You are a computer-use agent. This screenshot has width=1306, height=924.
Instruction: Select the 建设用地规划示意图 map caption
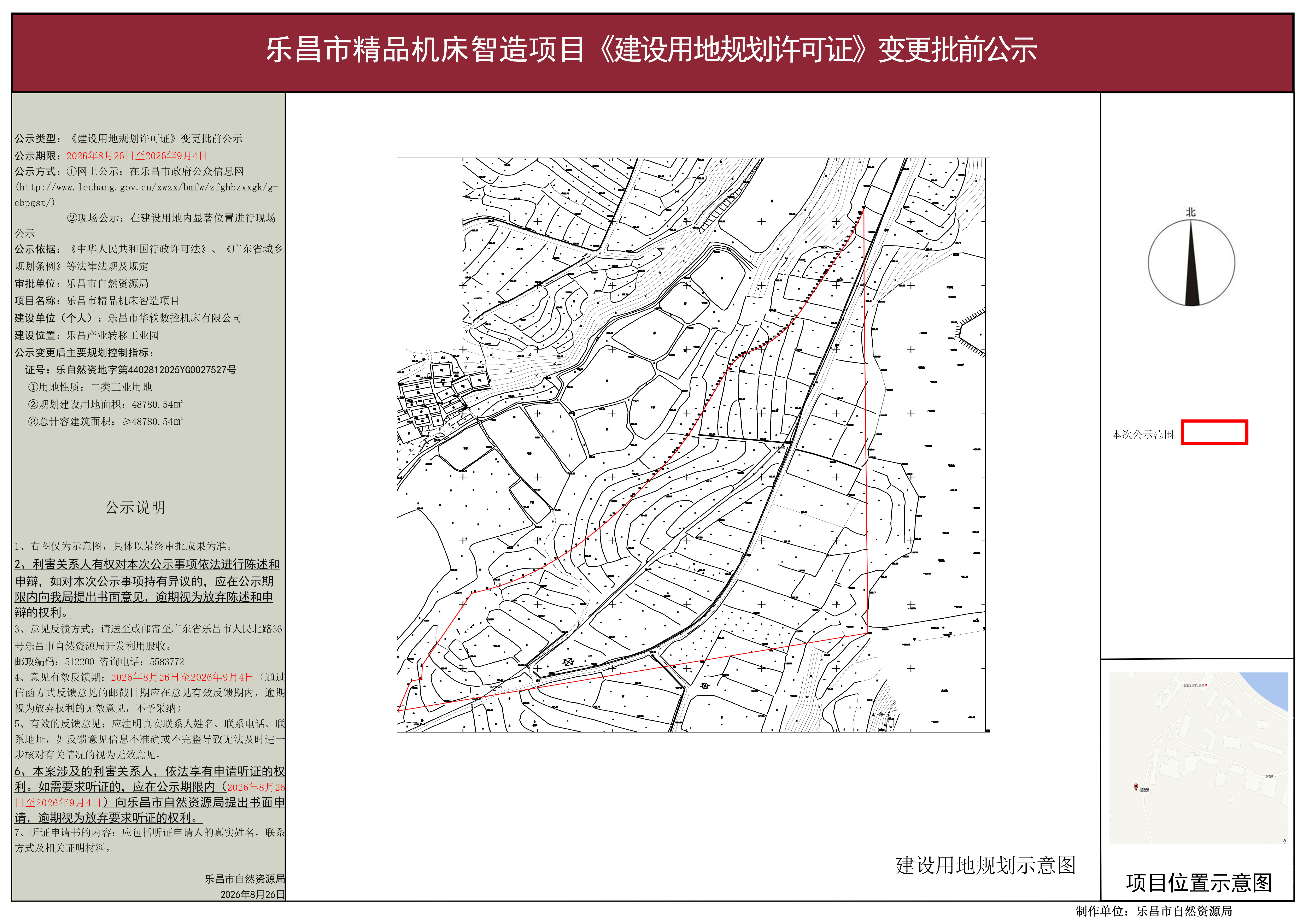point(986,865)
